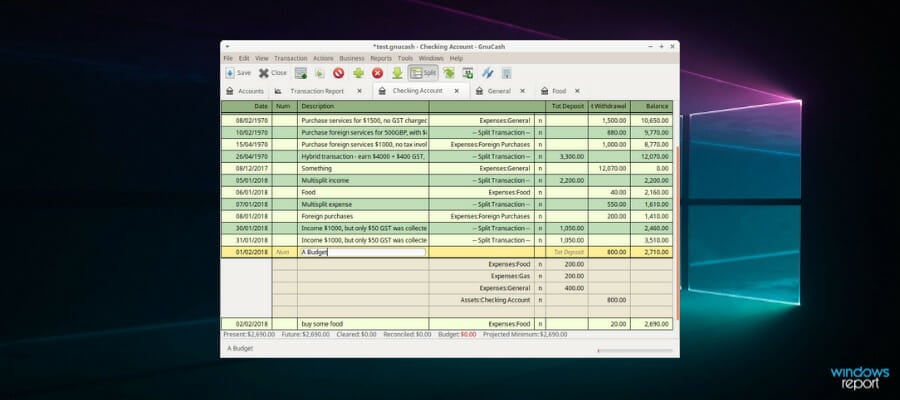Viewport: 900px width, 400px height.
Task: Open the Help menu
Action: coord(456,59)
